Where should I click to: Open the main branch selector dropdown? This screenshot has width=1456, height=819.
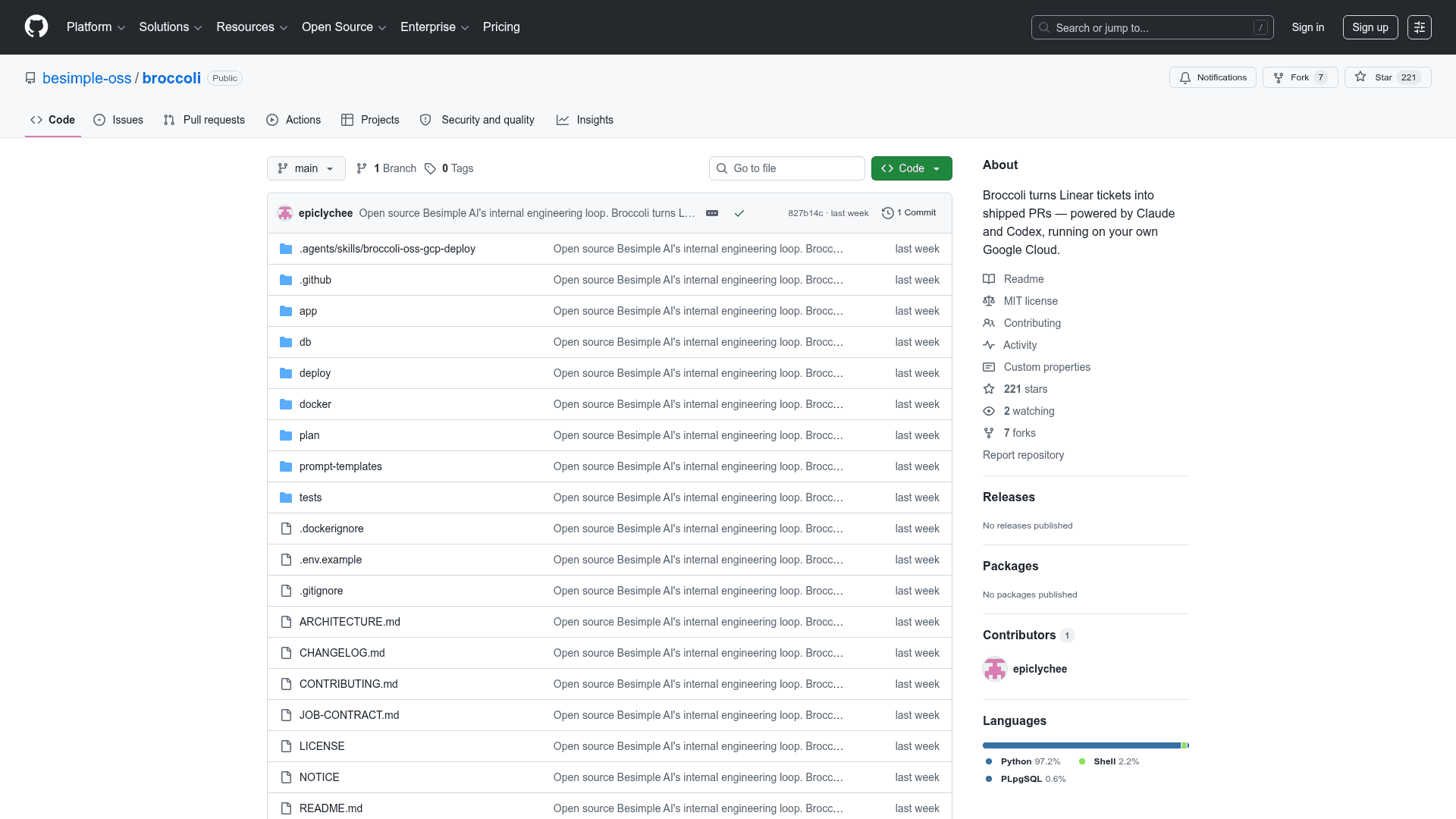pyautogui.click(x=306, y=168)
